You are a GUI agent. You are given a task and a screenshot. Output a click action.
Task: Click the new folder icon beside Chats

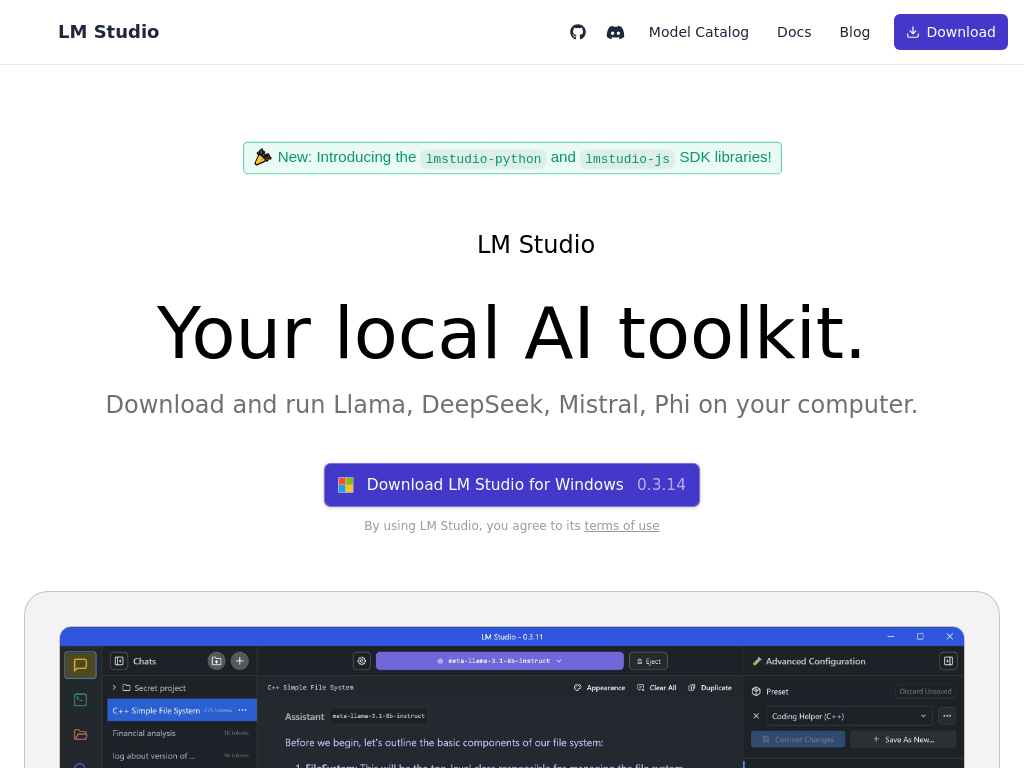coord(216,661)
